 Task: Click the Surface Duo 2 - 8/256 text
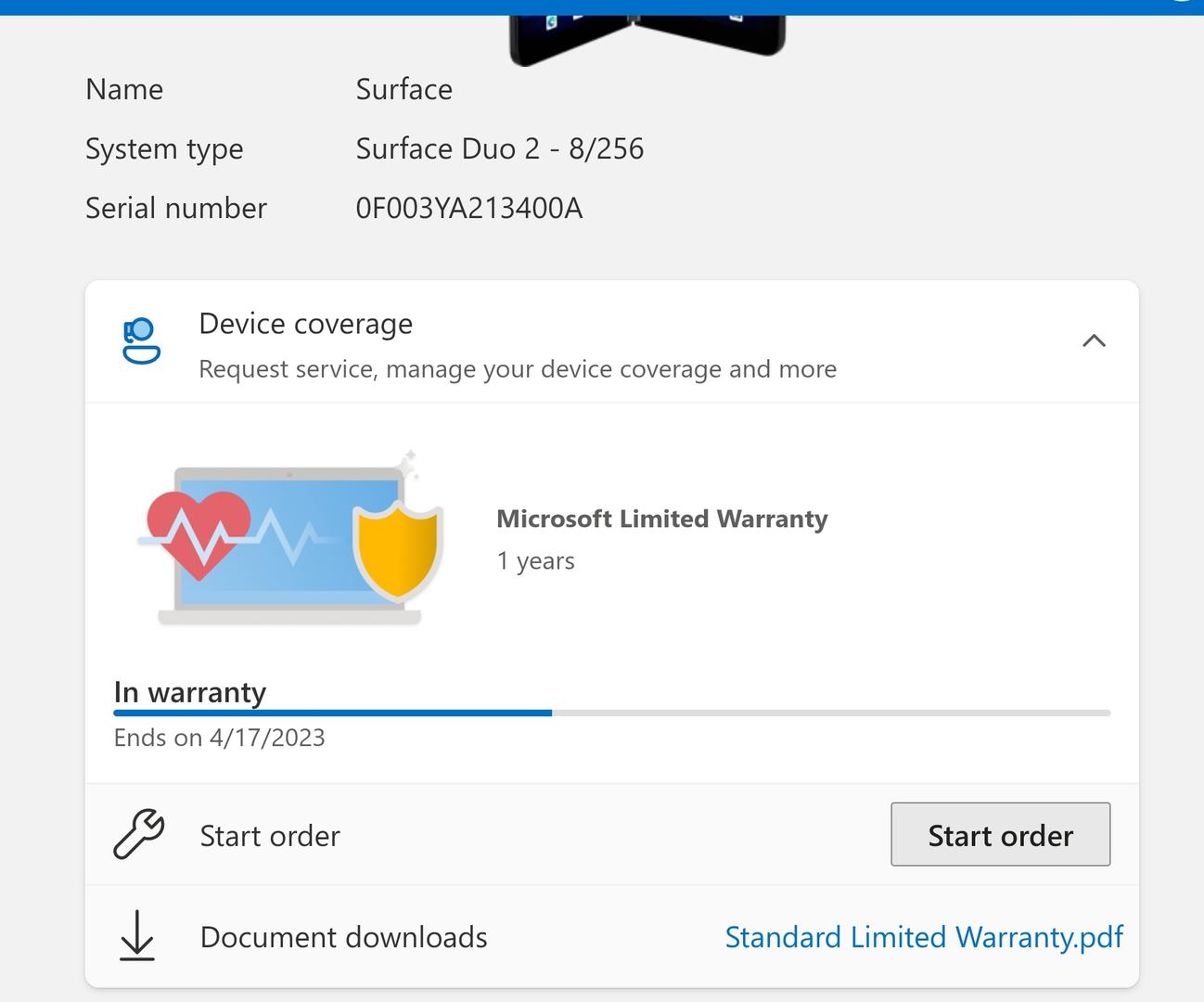(x=499, y=148)
